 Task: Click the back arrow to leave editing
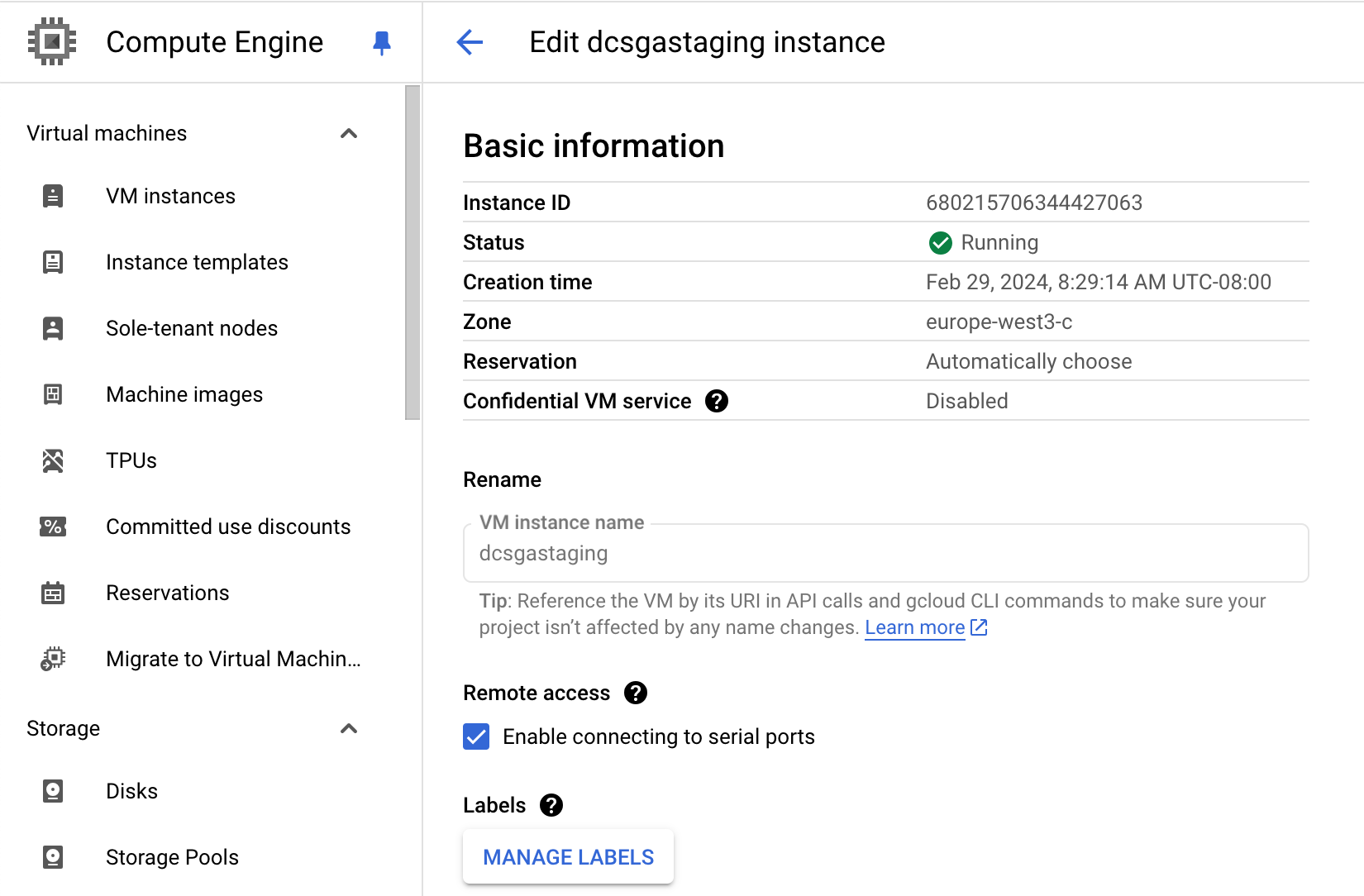click(470, 42)
